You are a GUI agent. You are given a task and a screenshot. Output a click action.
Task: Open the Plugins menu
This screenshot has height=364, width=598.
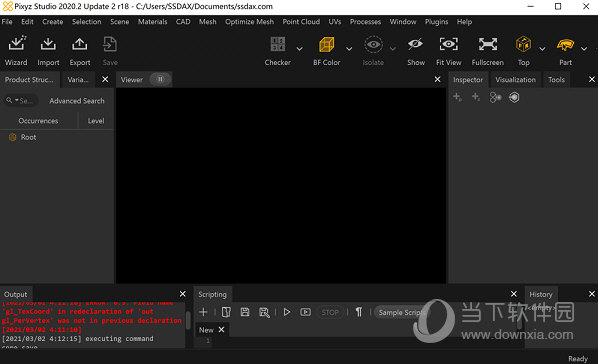[x=437, y=22]
